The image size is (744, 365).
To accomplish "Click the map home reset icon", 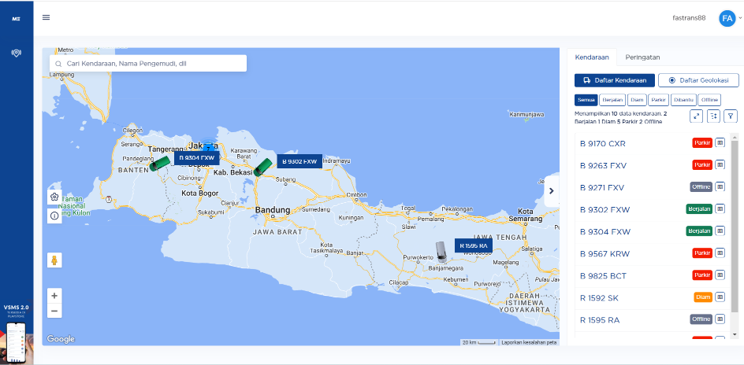I will pyautogui.click(x=55, y=197).
